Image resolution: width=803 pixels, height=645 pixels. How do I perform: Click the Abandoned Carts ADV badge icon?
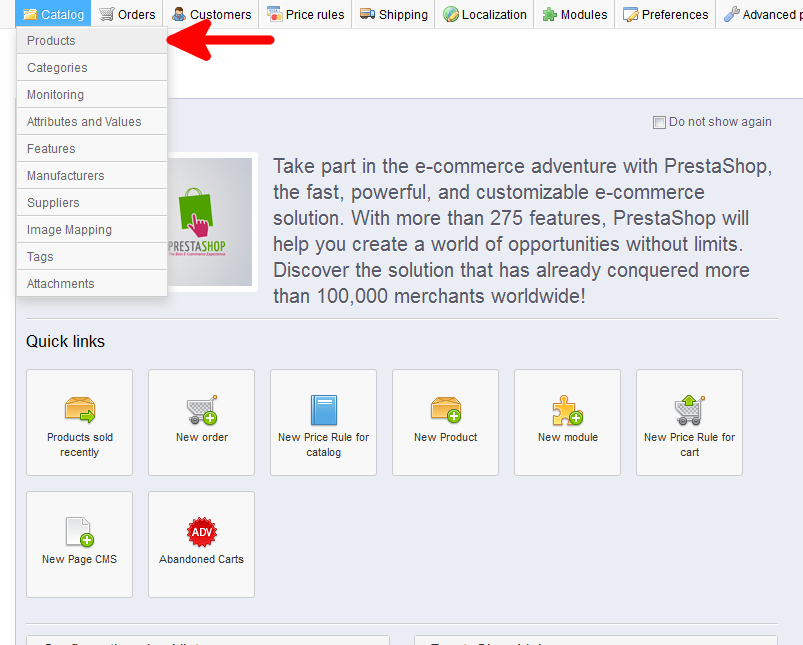pos(202,532)
